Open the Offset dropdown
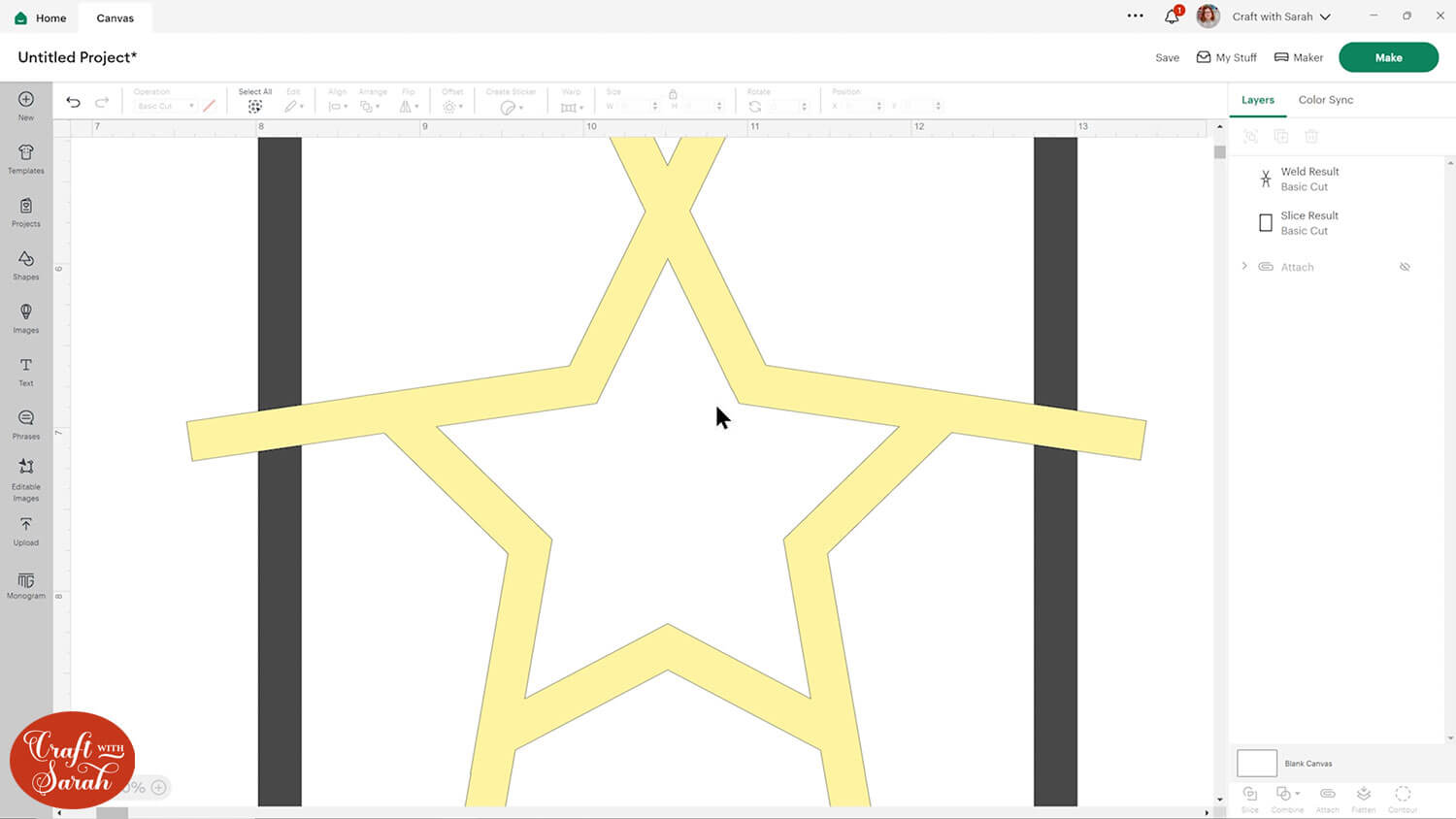The width and height of the screenshot is (1456, 819). coord(452,106)
